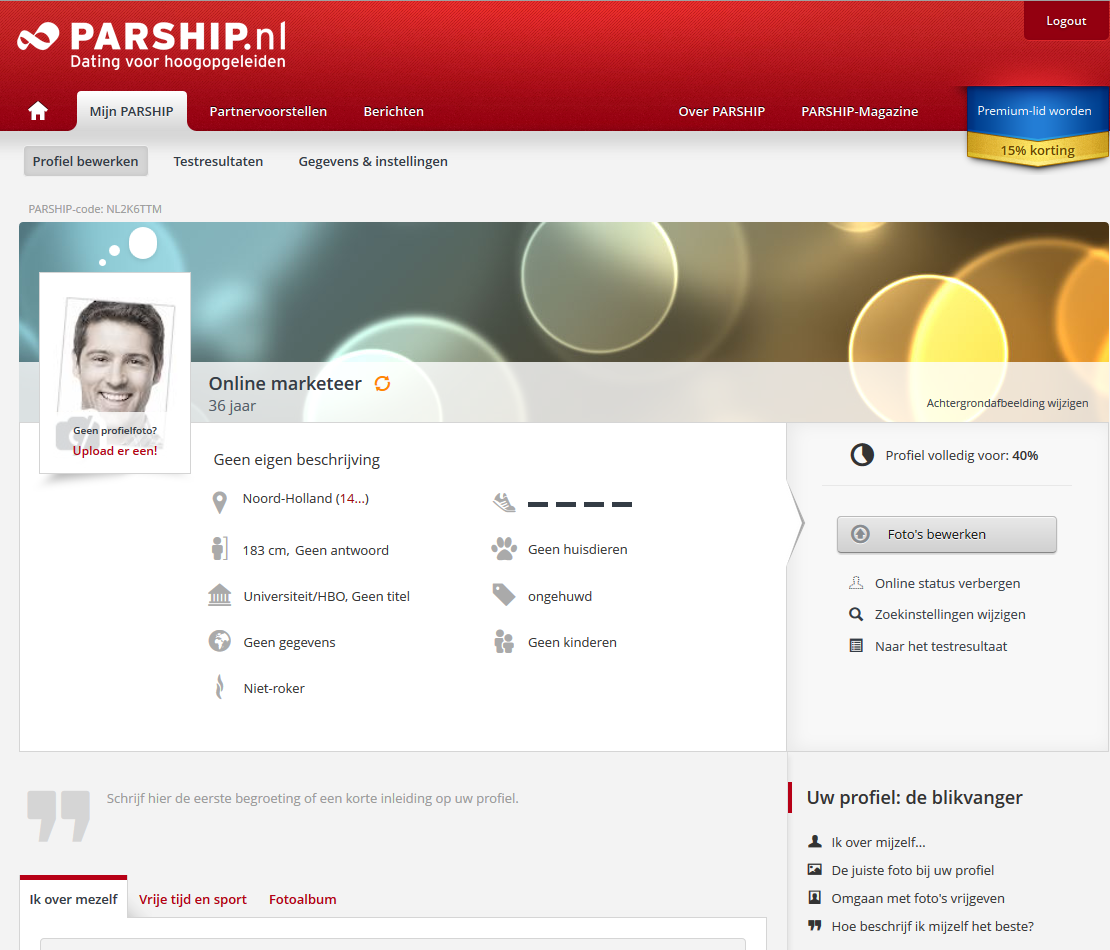Go to the home page via house icon
The width and height of the screenshot is (1110, 950).
(x=38, y=110)
